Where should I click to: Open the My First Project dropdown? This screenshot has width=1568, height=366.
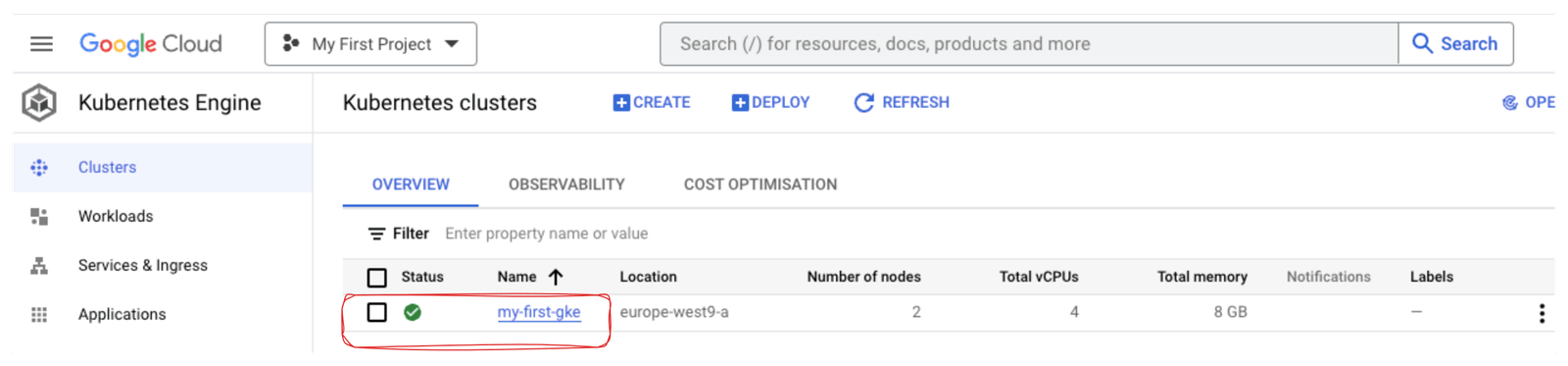click(x=370, y=44)
